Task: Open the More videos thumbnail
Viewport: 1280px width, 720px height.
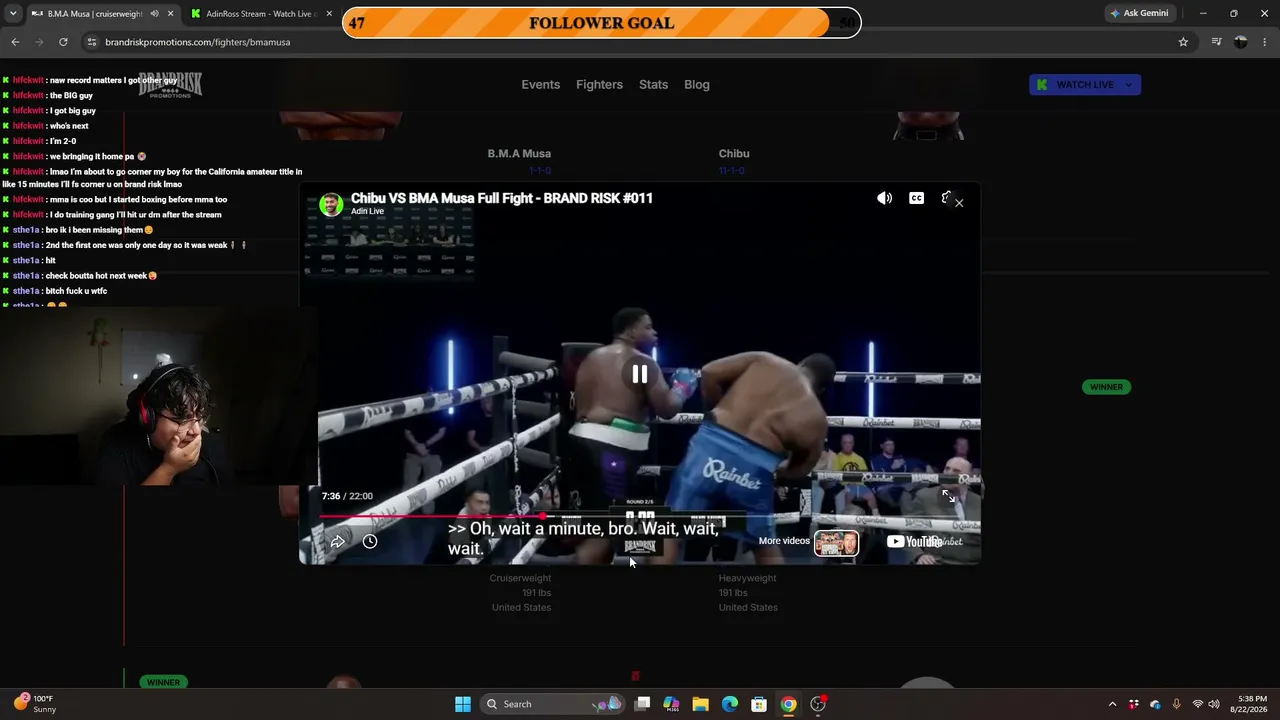Action: [x=836, y=542]
